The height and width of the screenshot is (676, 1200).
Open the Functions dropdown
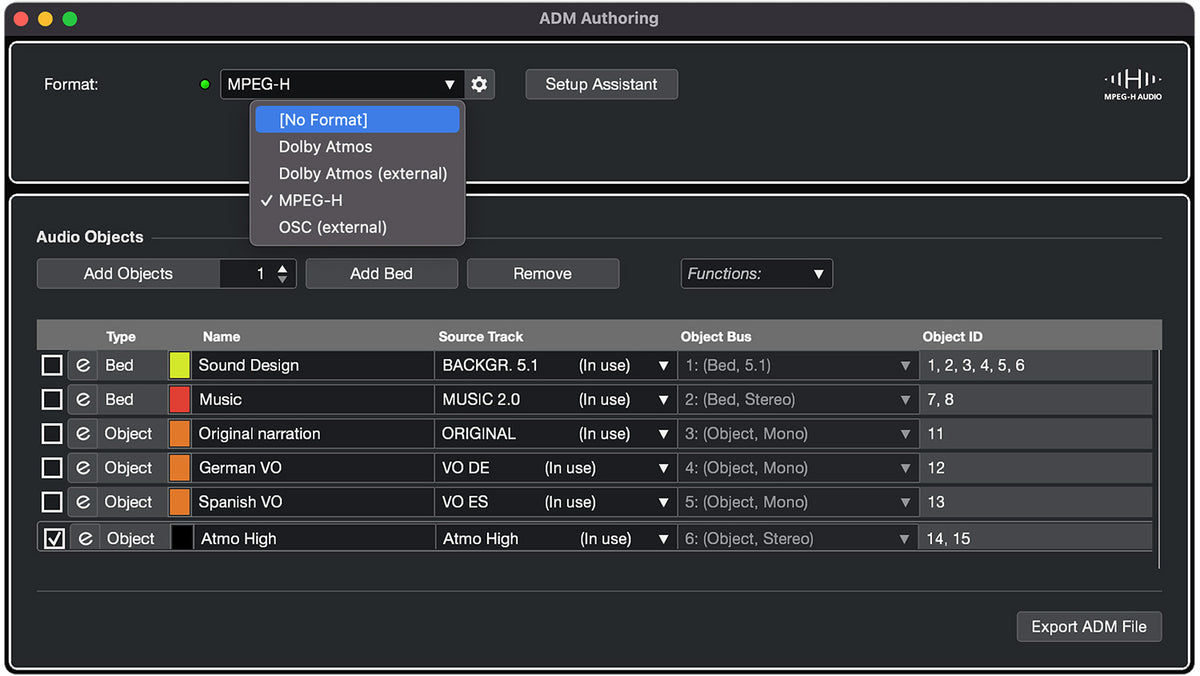[756, 274]
